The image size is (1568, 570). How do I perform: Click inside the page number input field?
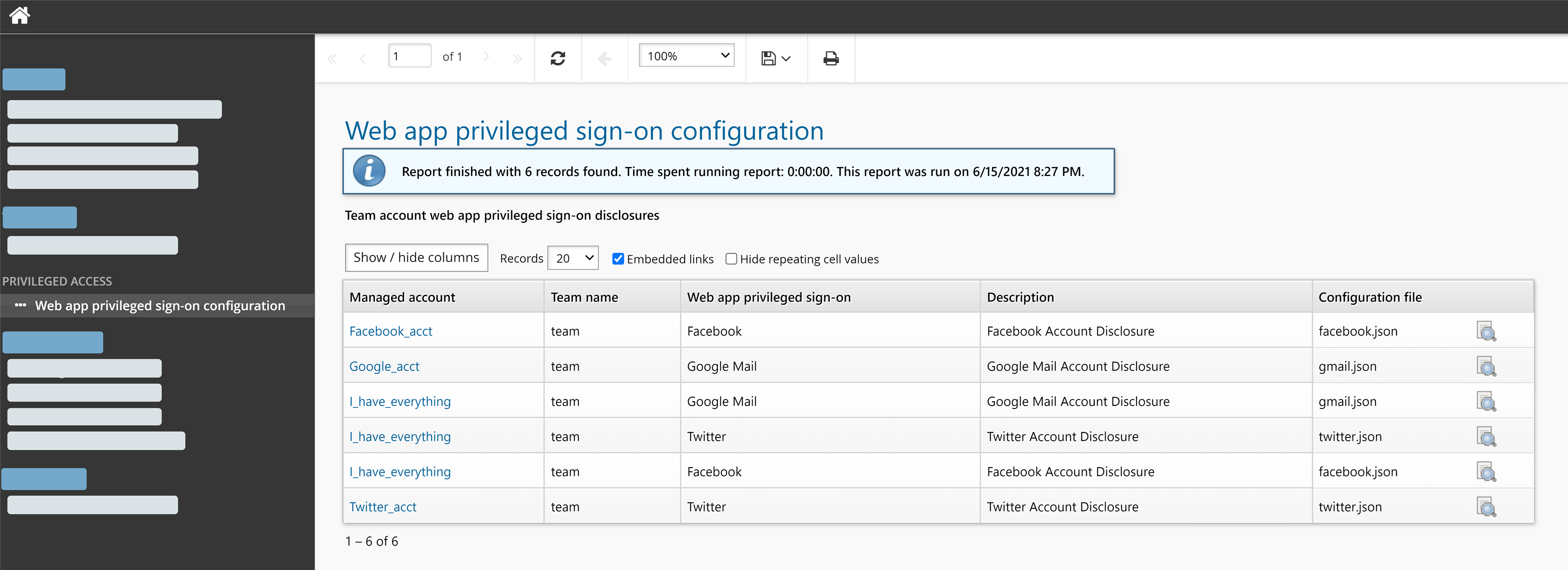410,55
